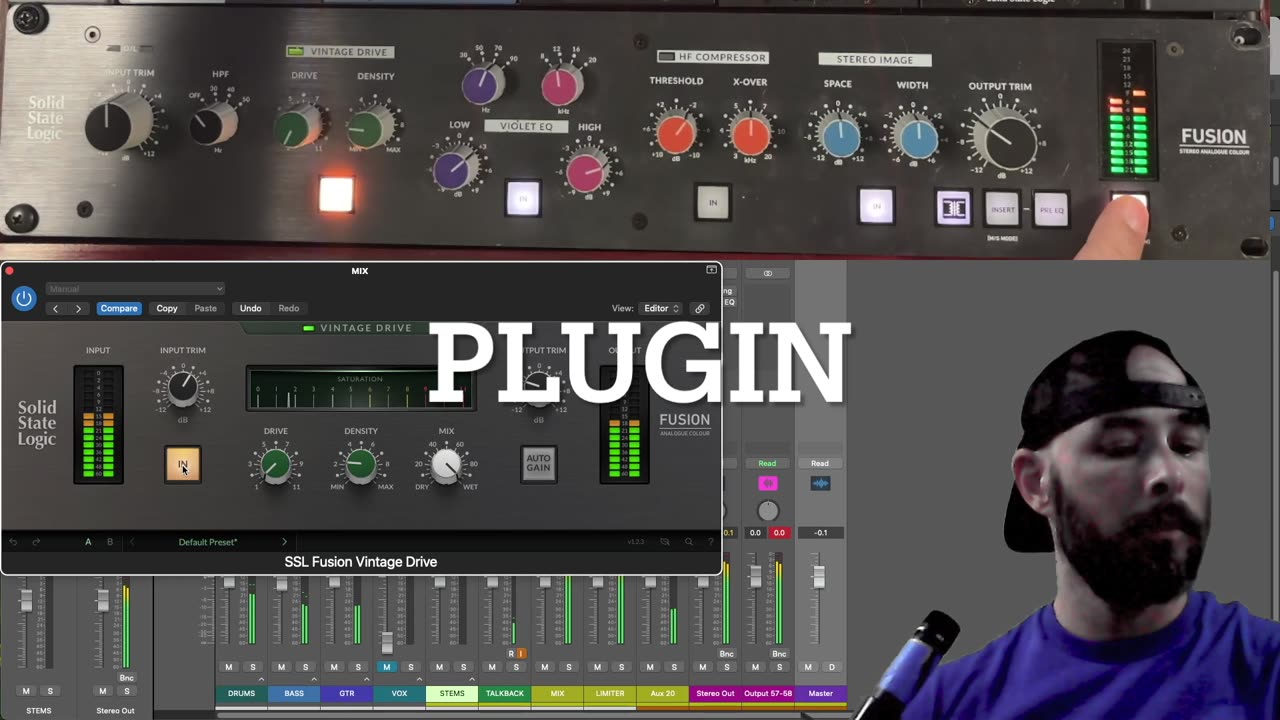The width and height of the screenshot is (1280, 720).
Task: Open the search icon in plugin footer
Action: pos(688,542)
